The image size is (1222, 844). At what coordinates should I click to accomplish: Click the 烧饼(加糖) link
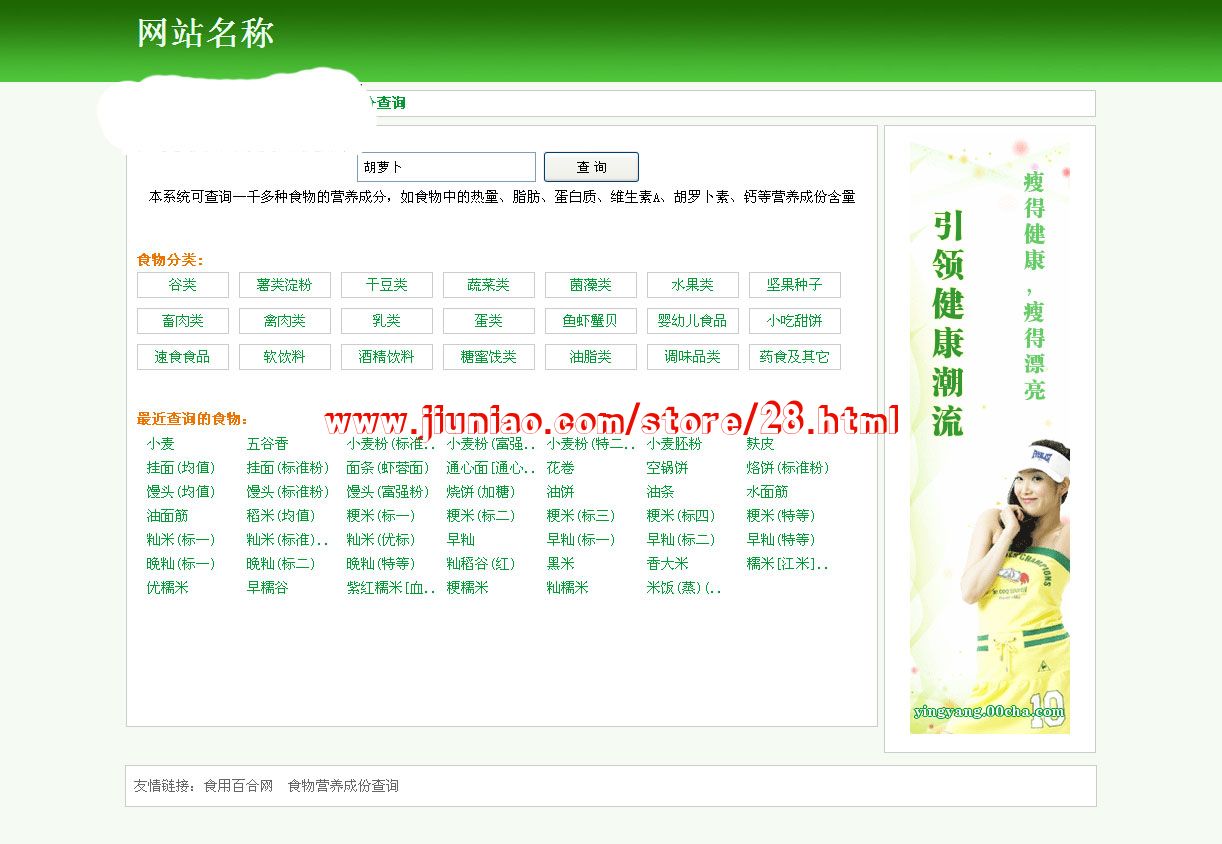point(481,492)
